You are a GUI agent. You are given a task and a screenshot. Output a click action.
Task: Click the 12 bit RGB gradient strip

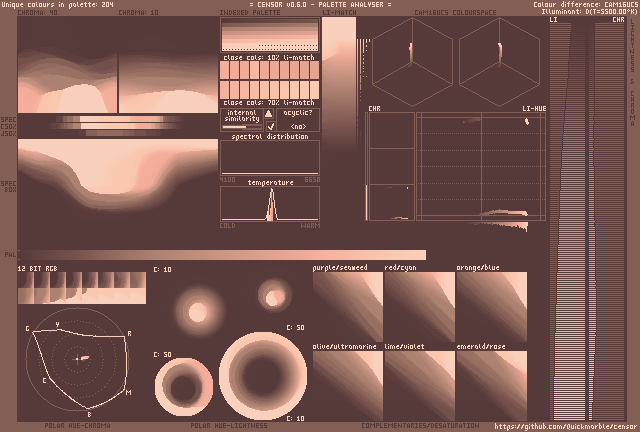click(x=81, y=288)
